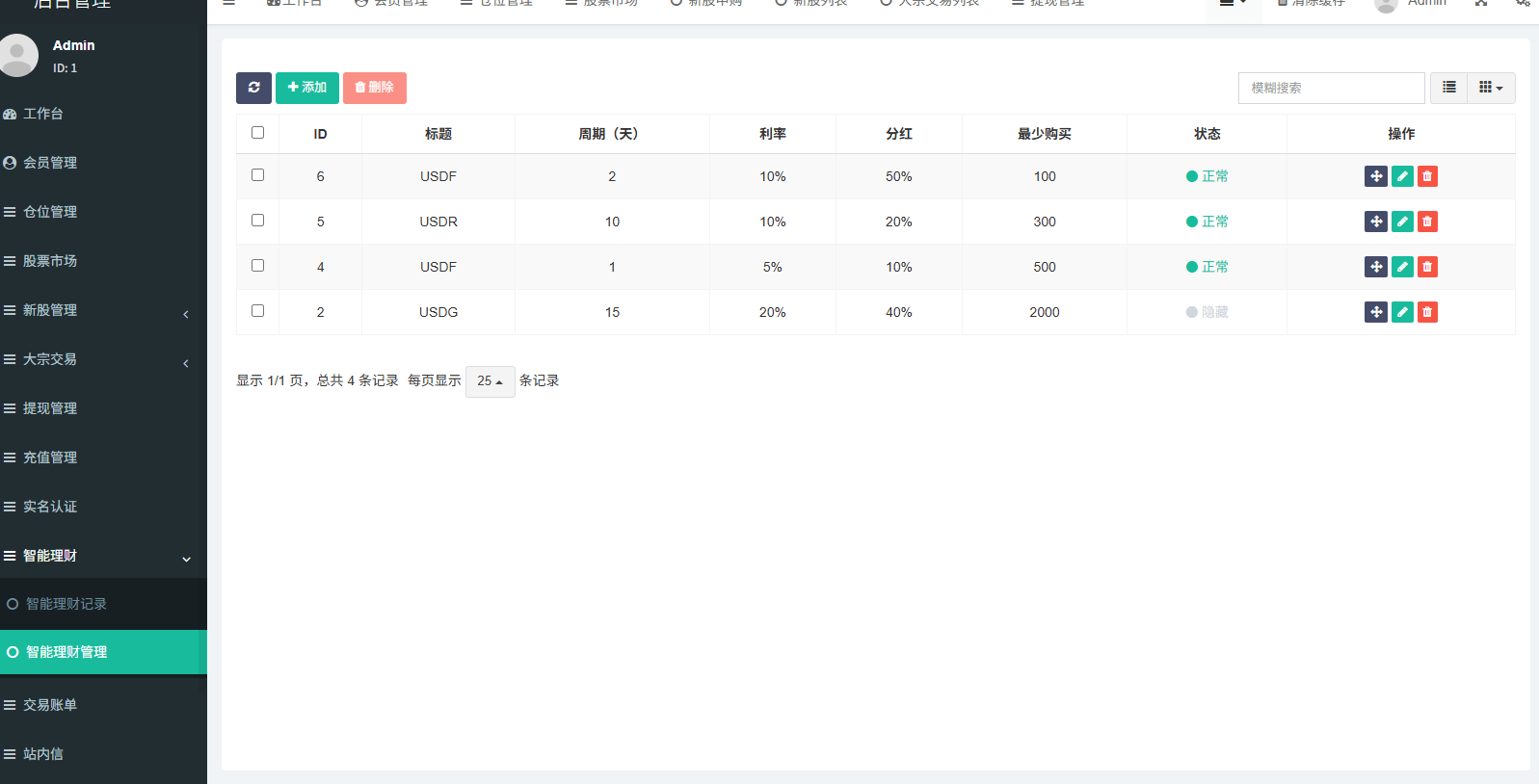Screen dimensions: 1539x784
Task: Click the edit pencil icon for row ID 2
Action: point(1402,312)
